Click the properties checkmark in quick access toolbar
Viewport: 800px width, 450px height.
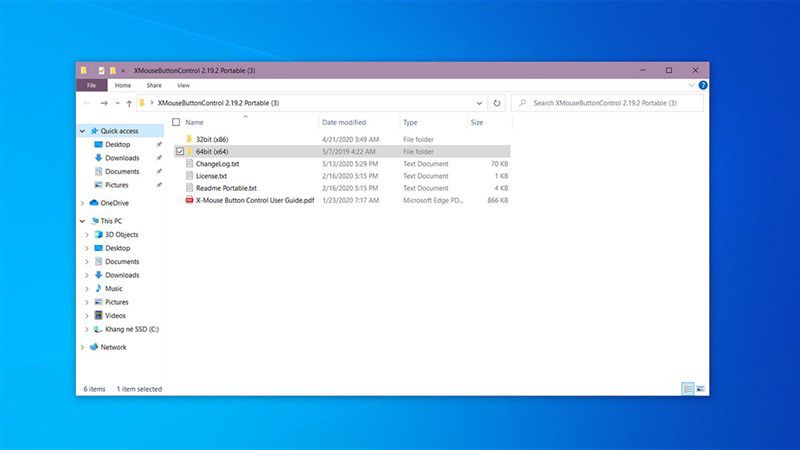pyautogui.click(x=101, y=70)
